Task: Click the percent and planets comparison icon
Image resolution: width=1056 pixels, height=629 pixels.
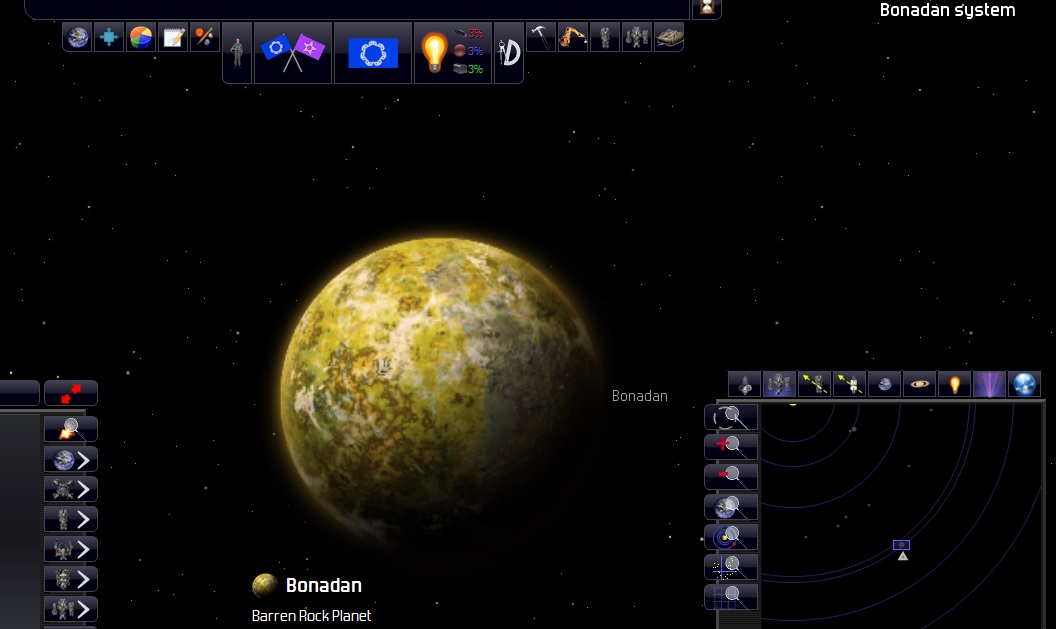Action: click(205, 37)
